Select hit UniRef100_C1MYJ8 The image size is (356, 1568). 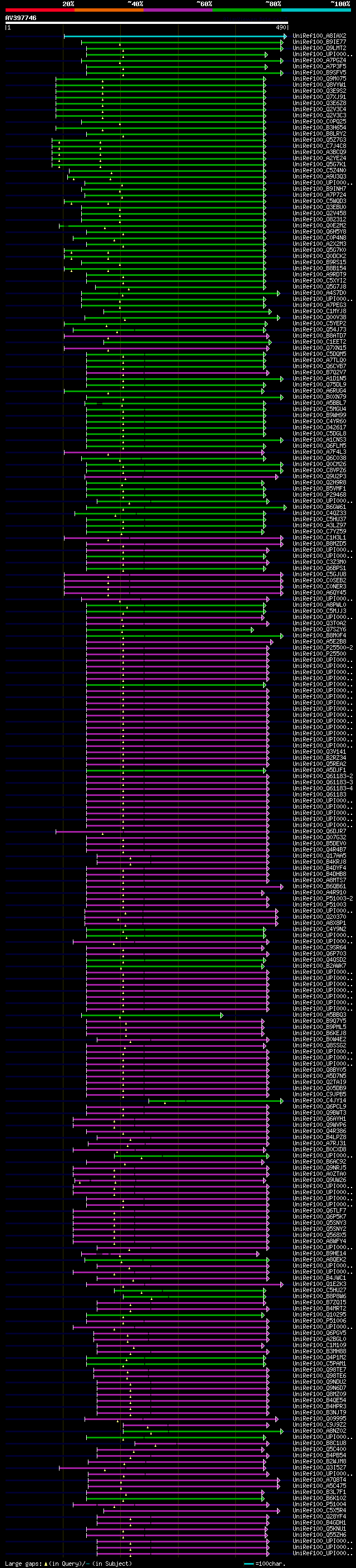point(319,311)
